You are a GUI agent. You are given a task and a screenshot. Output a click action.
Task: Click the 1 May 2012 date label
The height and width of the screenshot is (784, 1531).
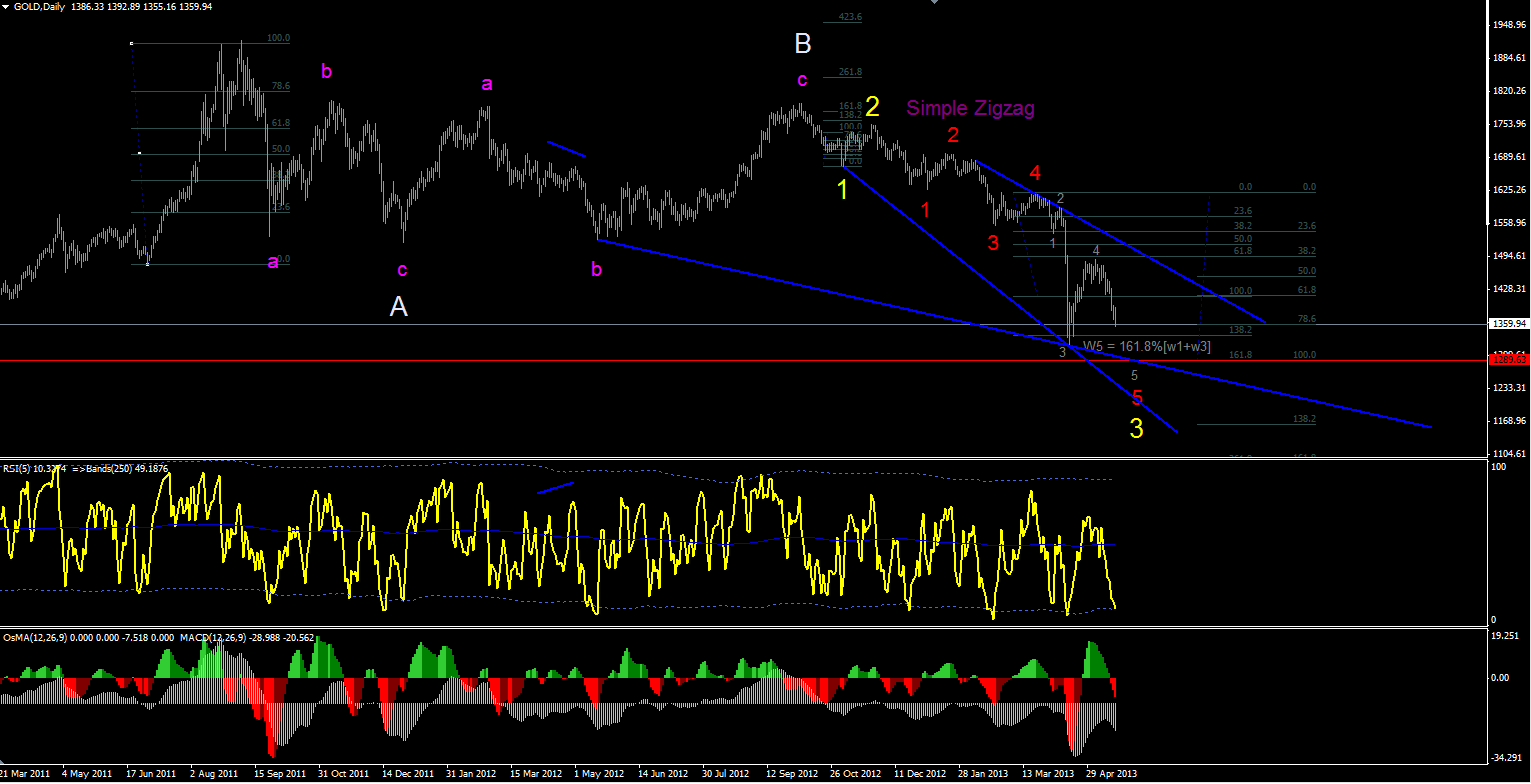(x=600, y=773)
